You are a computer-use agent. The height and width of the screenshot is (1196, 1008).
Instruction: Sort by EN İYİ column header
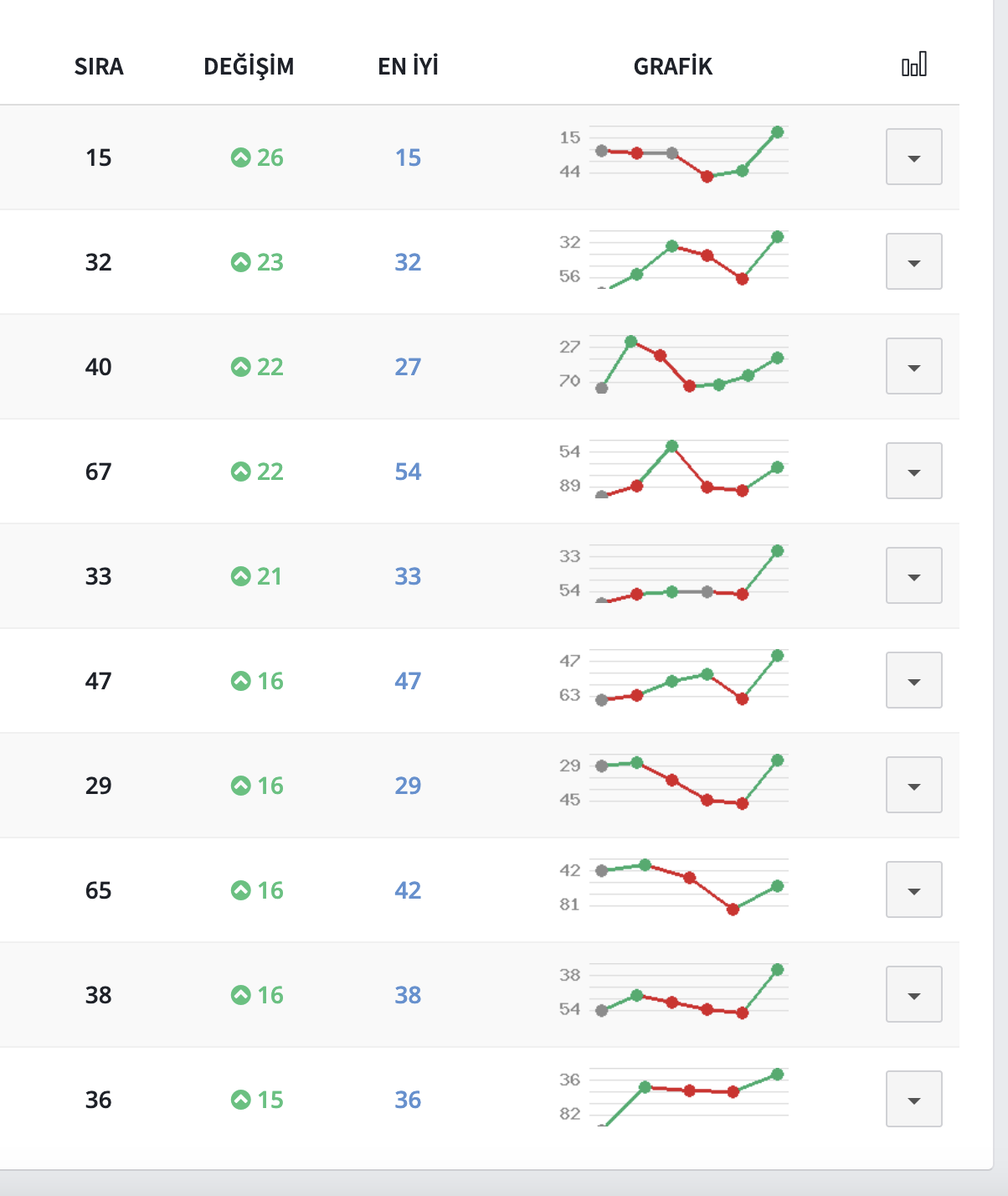408,66
